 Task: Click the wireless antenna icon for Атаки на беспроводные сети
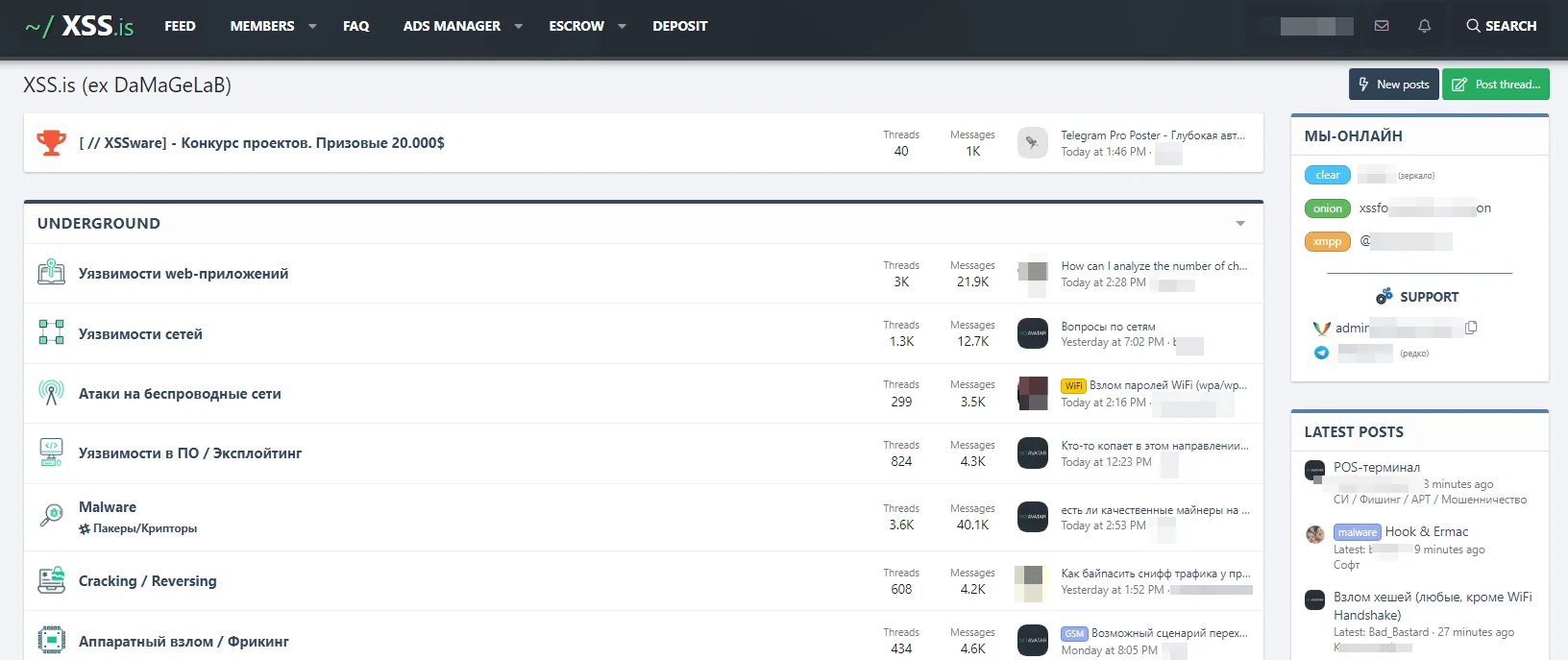pos(51,392)
